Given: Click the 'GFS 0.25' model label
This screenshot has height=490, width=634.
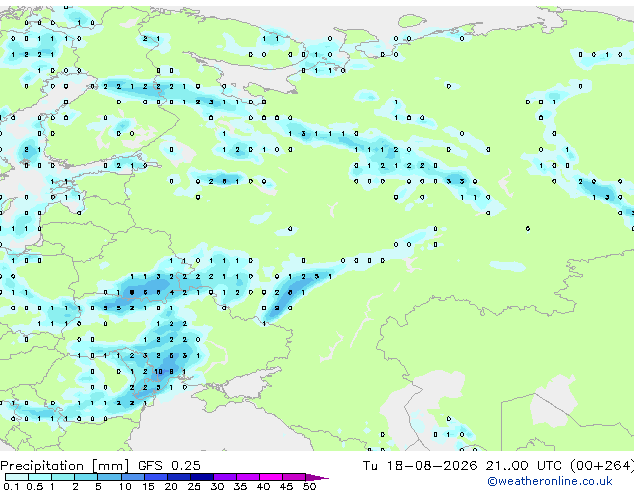Looking at the screenshot, I should click(169, 466).
